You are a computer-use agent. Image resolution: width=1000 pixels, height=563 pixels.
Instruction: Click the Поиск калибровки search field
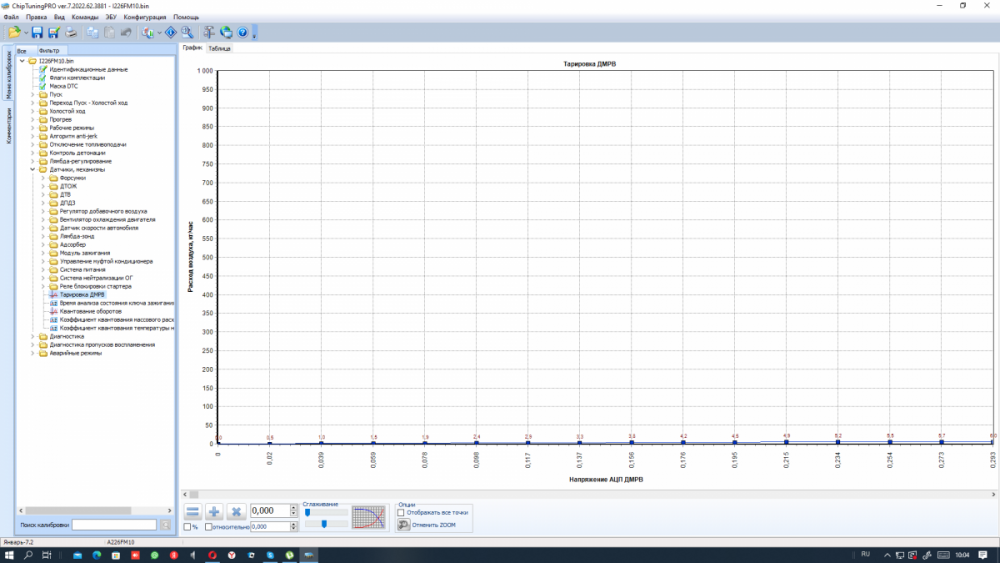click(114, 525)
